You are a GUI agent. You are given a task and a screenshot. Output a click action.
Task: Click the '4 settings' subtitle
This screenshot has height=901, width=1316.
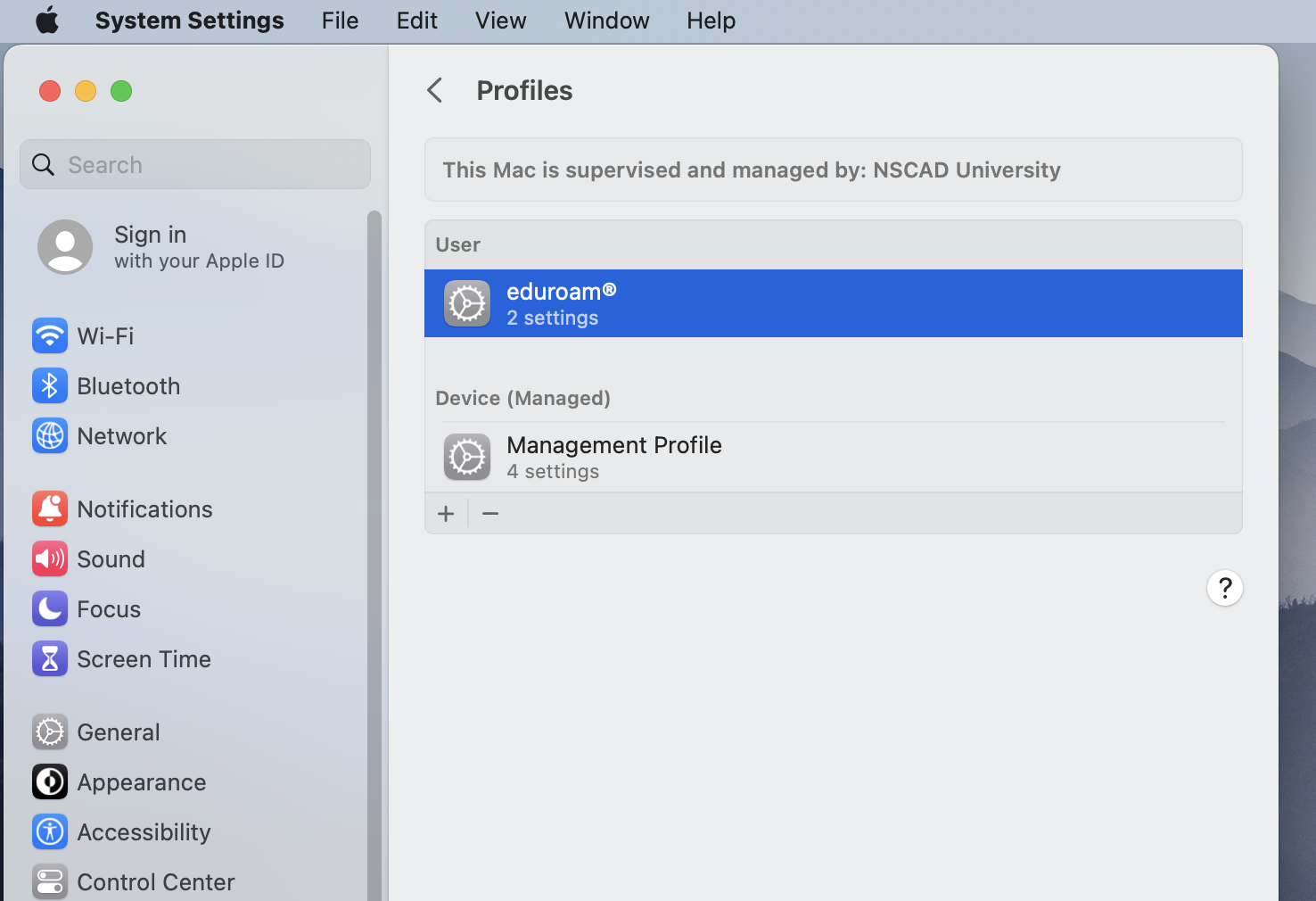point(553,471)
